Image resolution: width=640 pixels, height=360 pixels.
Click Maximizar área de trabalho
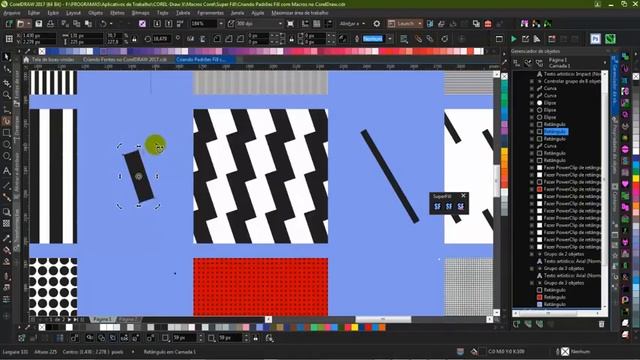click(300, 13)
